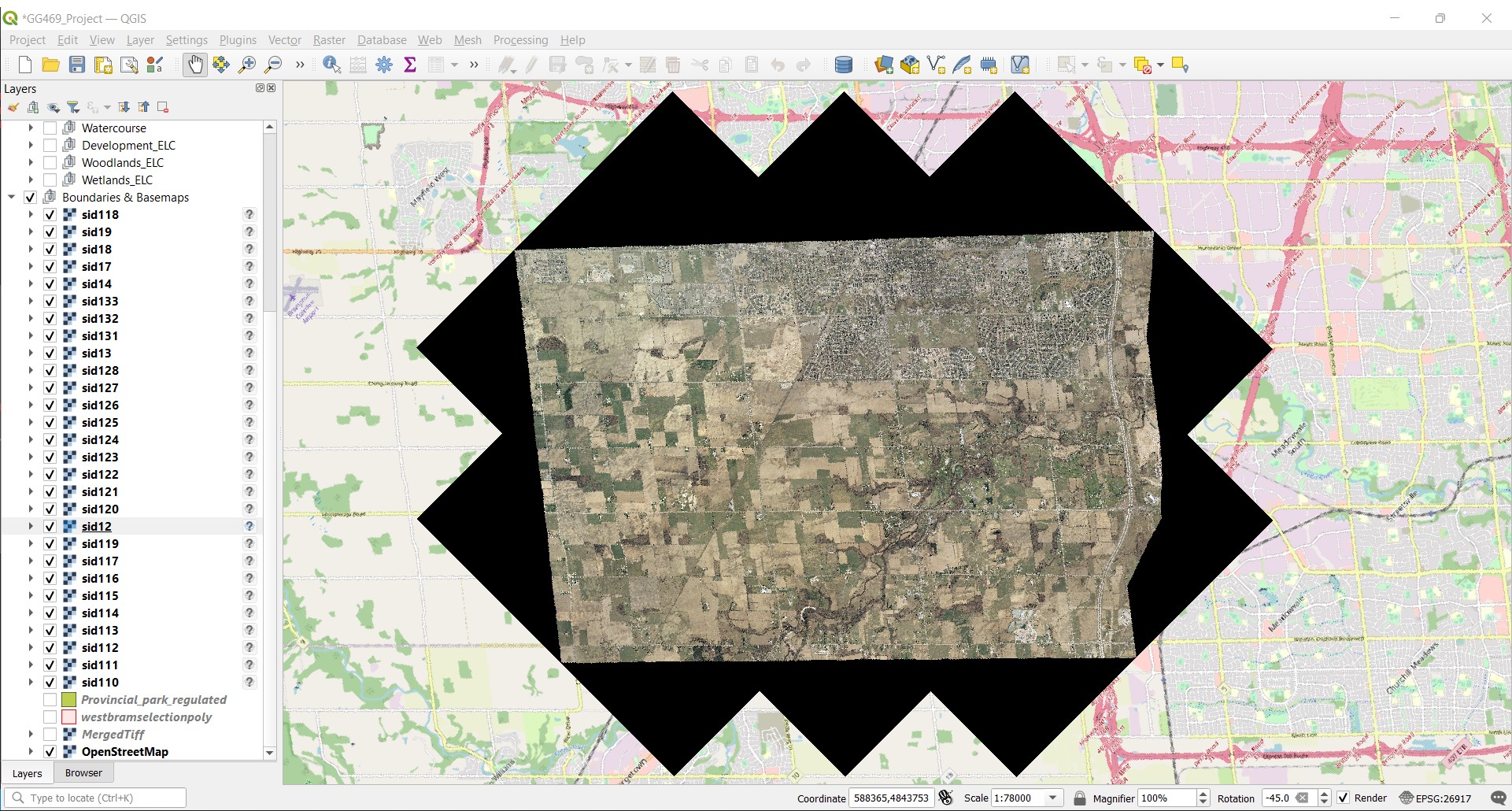Click the Processing Toolbox gear icon
The image size is (1512, 811).
click(384, 65)
